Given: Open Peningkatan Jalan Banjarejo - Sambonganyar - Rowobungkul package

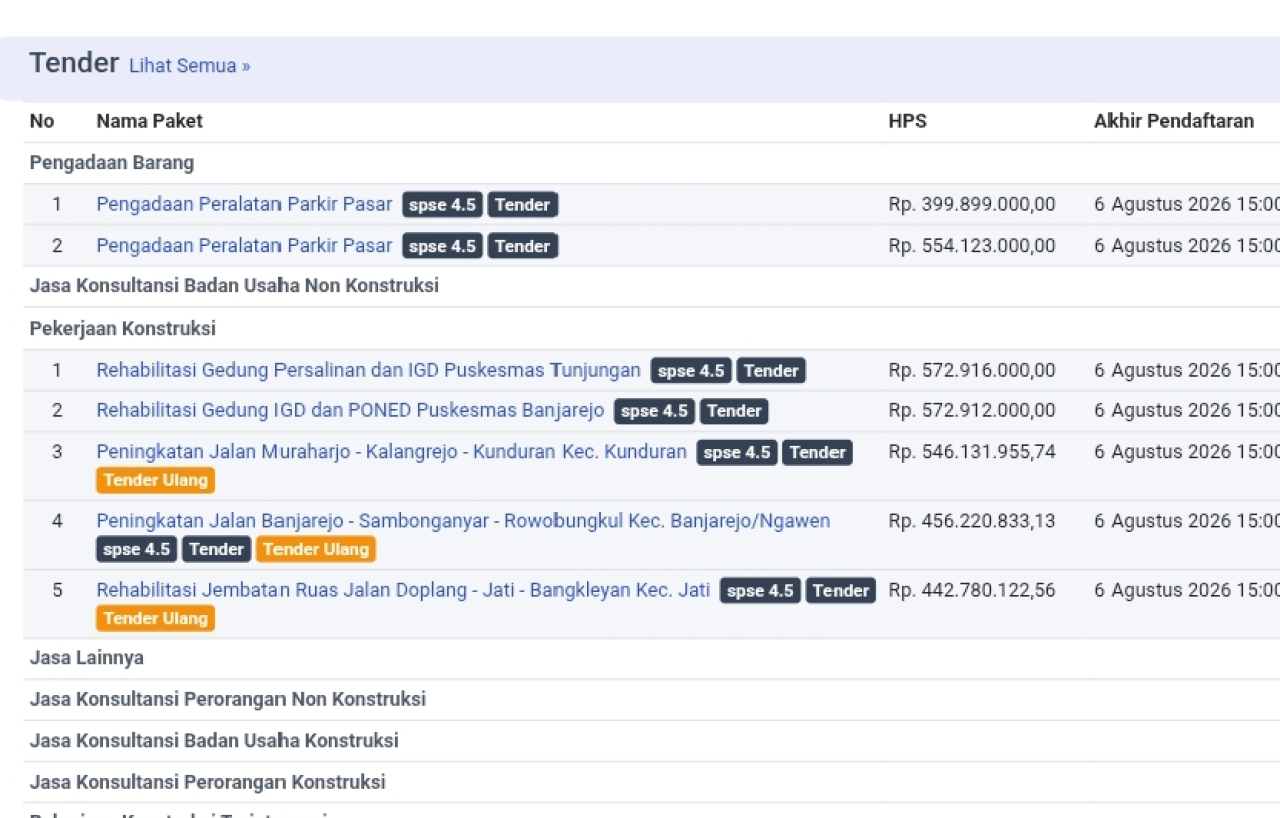Looking at the screenshot, I should (463, 521).
